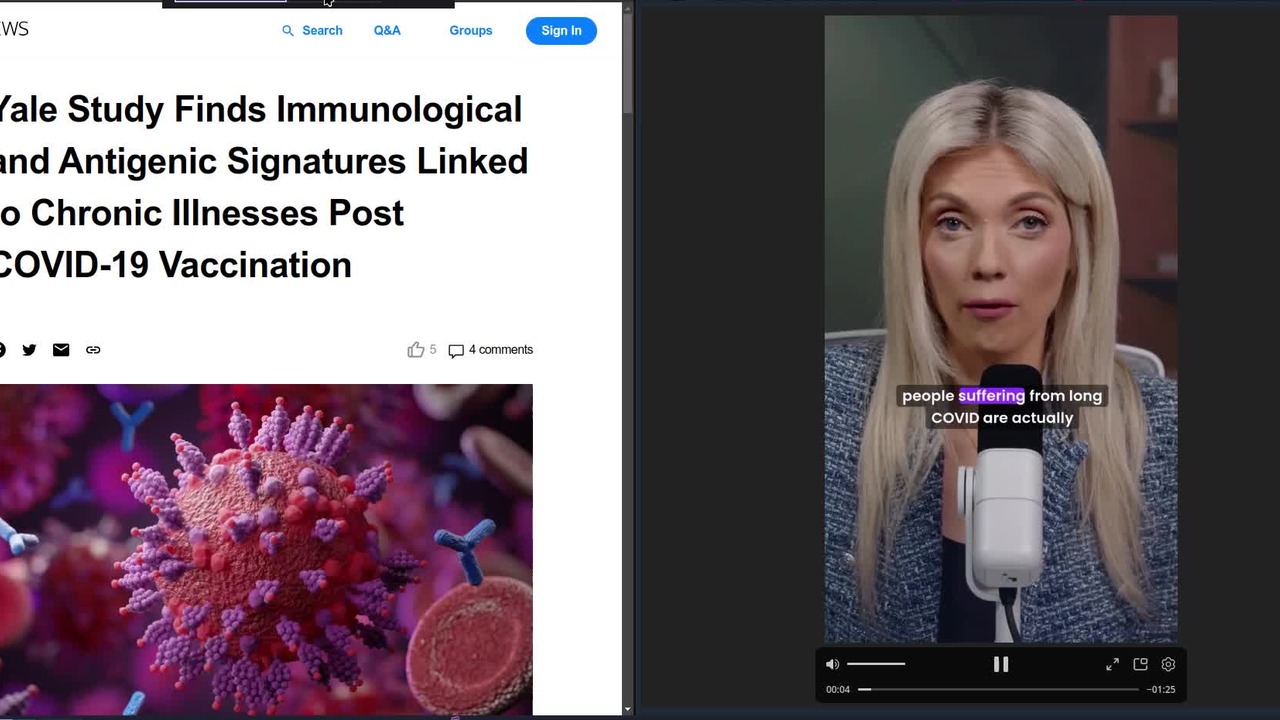The height and width of the screenshot is (720, 1280).
Task: Click the Facebook share icon
Action: [x=1, y=350]
